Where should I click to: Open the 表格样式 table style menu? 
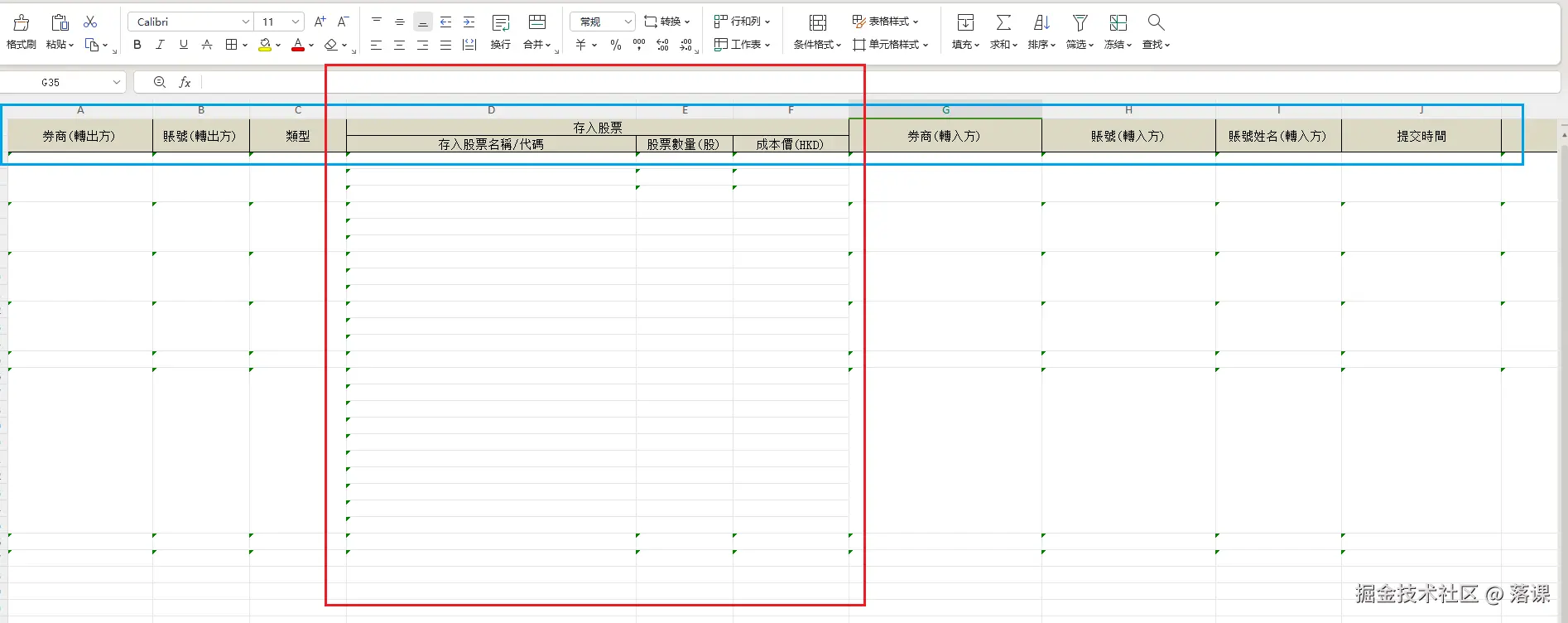(886, 22)
